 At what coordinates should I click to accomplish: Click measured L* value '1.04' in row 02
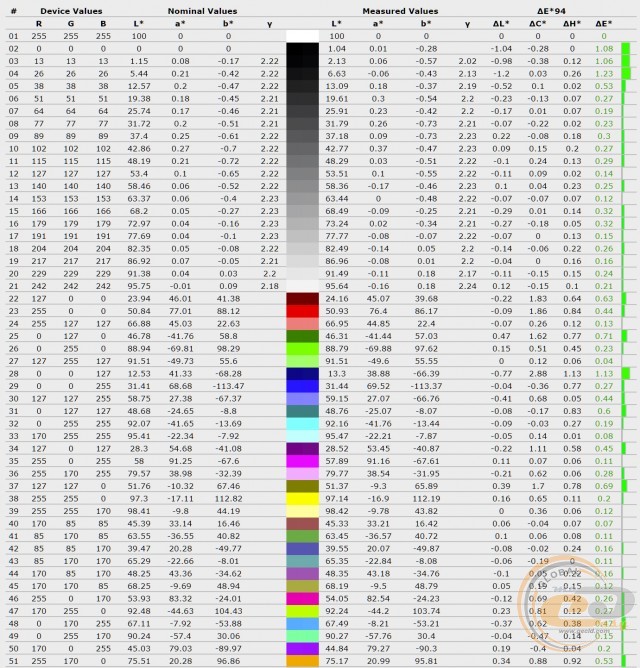click(337, 49)
